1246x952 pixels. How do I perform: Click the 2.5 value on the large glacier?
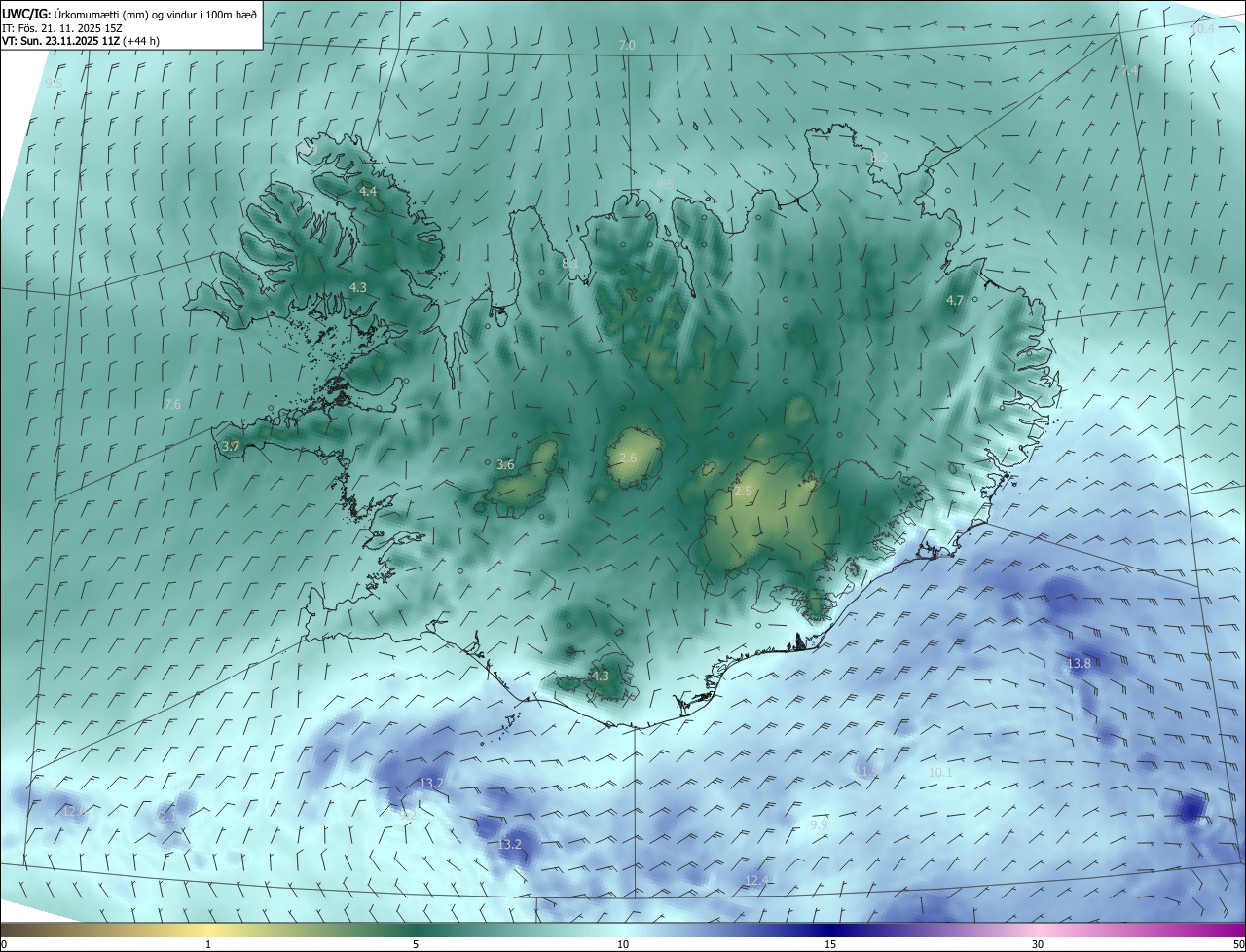tap(743, 493)
